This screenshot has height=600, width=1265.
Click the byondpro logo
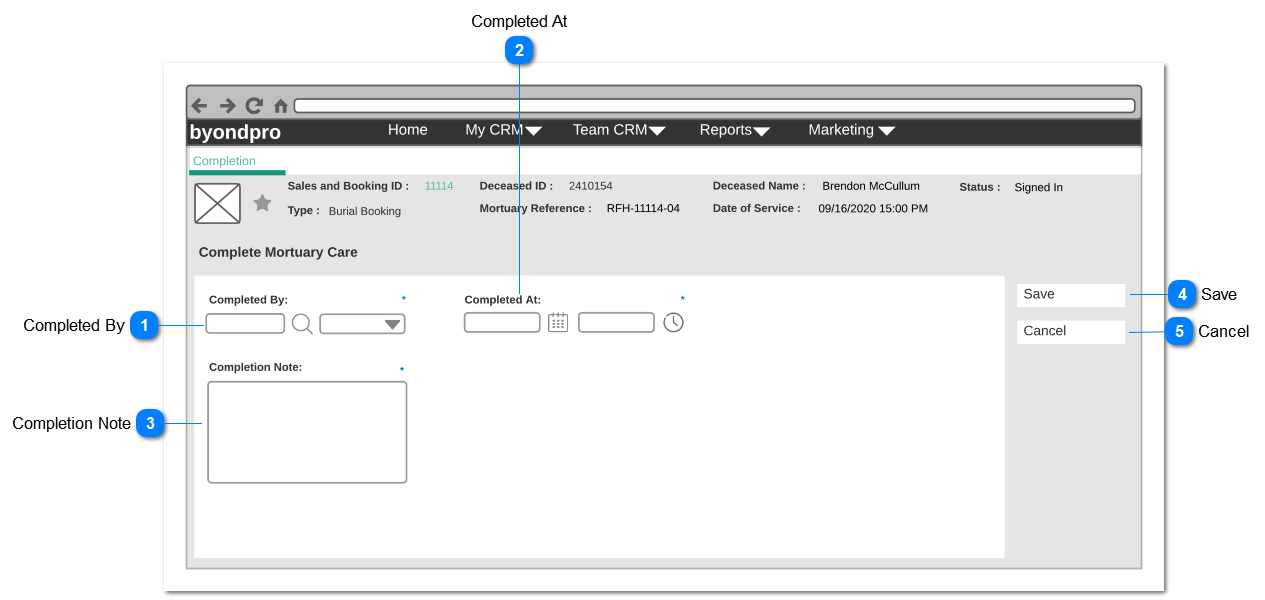235,132
